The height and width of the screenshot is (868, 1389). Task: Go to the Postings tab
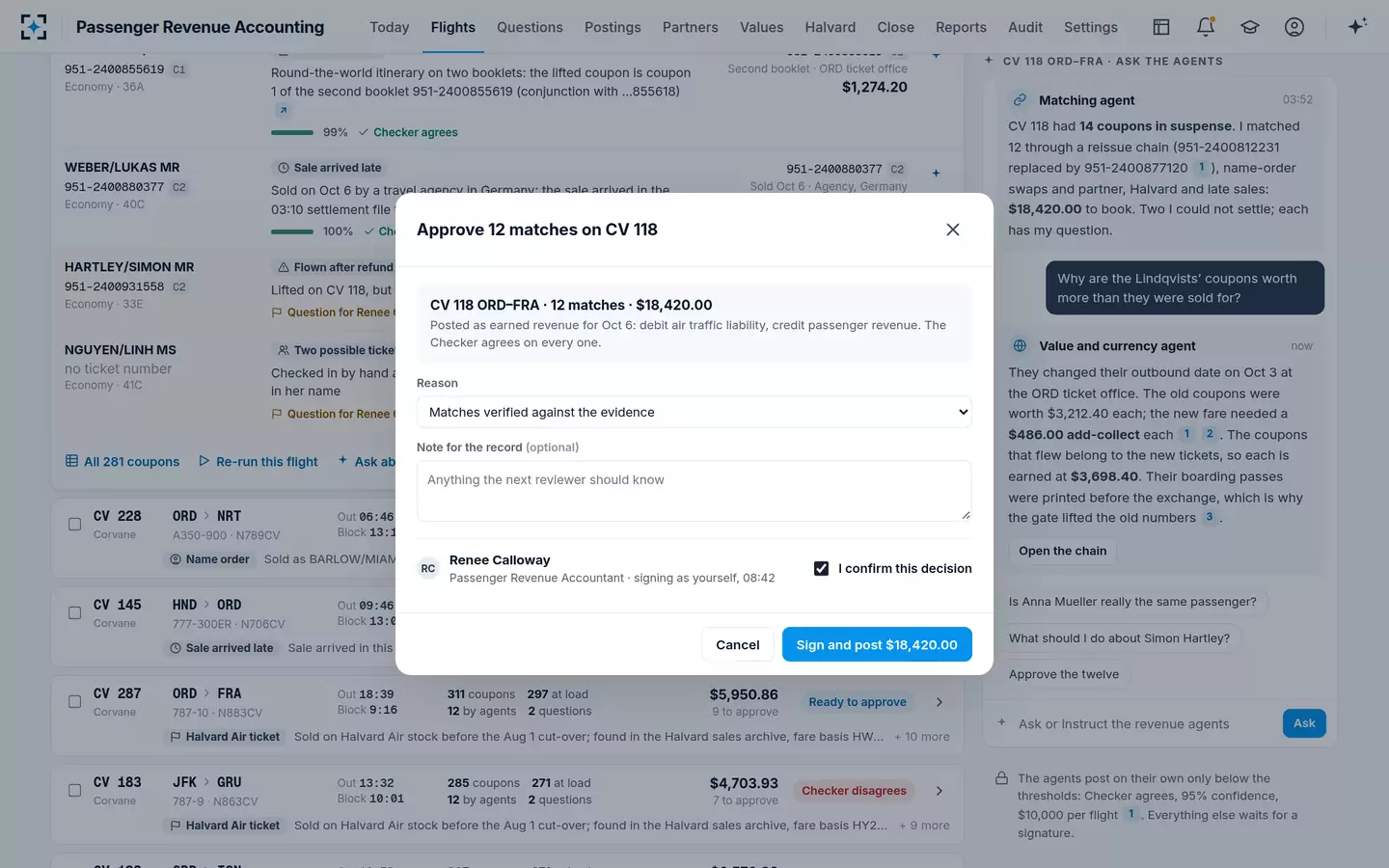(x=613, y=27)
